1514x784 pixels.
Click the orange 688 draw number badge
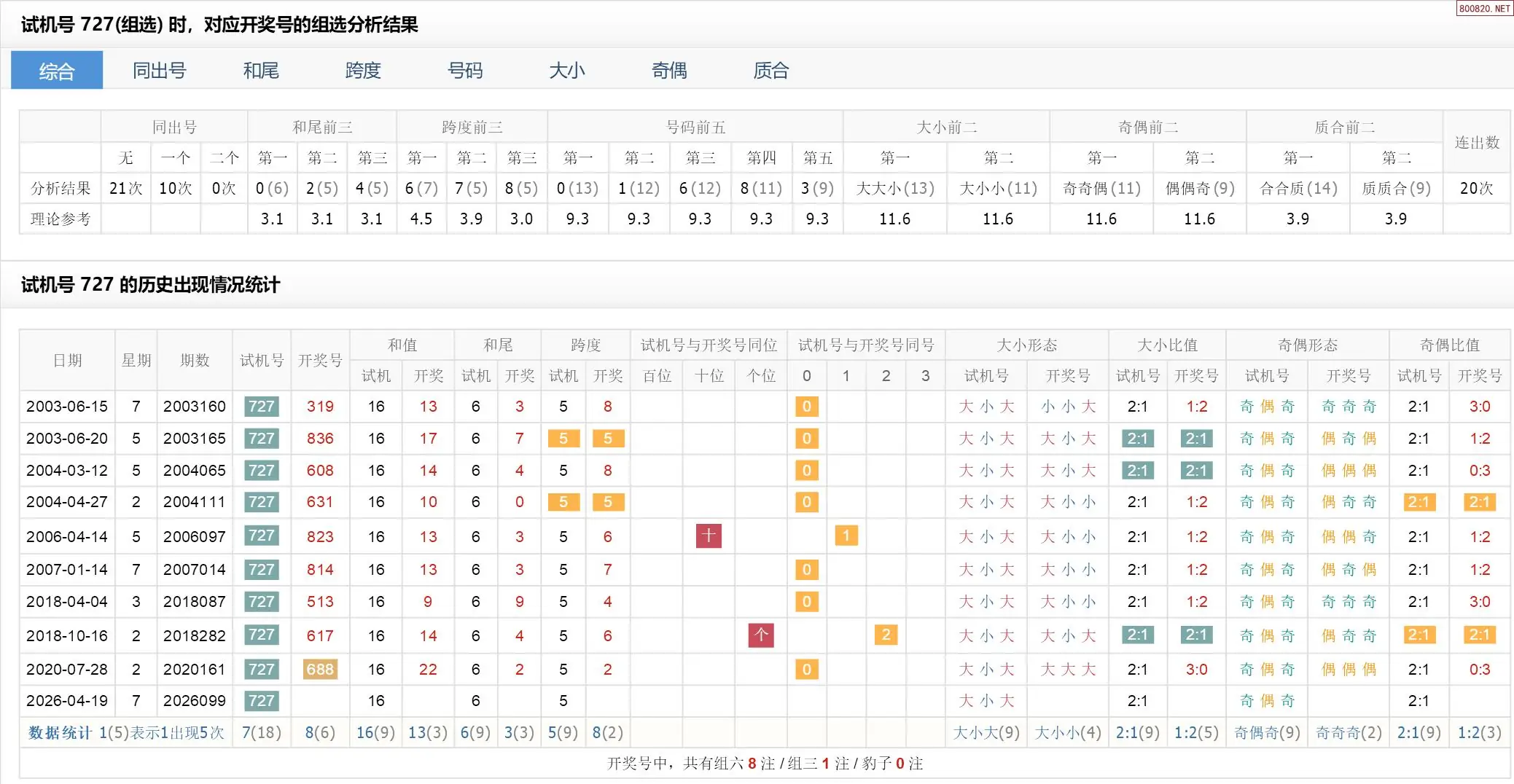[x=320, y=669]
